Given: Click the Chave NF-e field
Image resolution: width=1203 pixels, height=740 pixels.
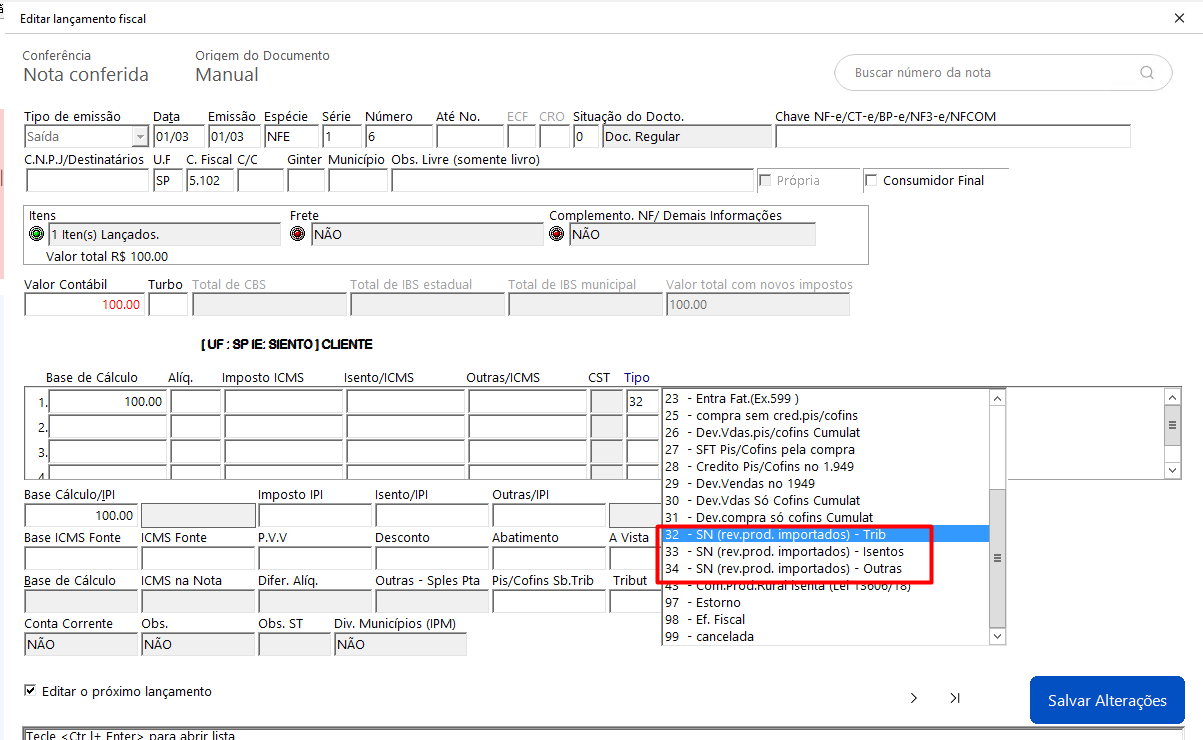Looking at the screenshot, I should click(953, 137).
